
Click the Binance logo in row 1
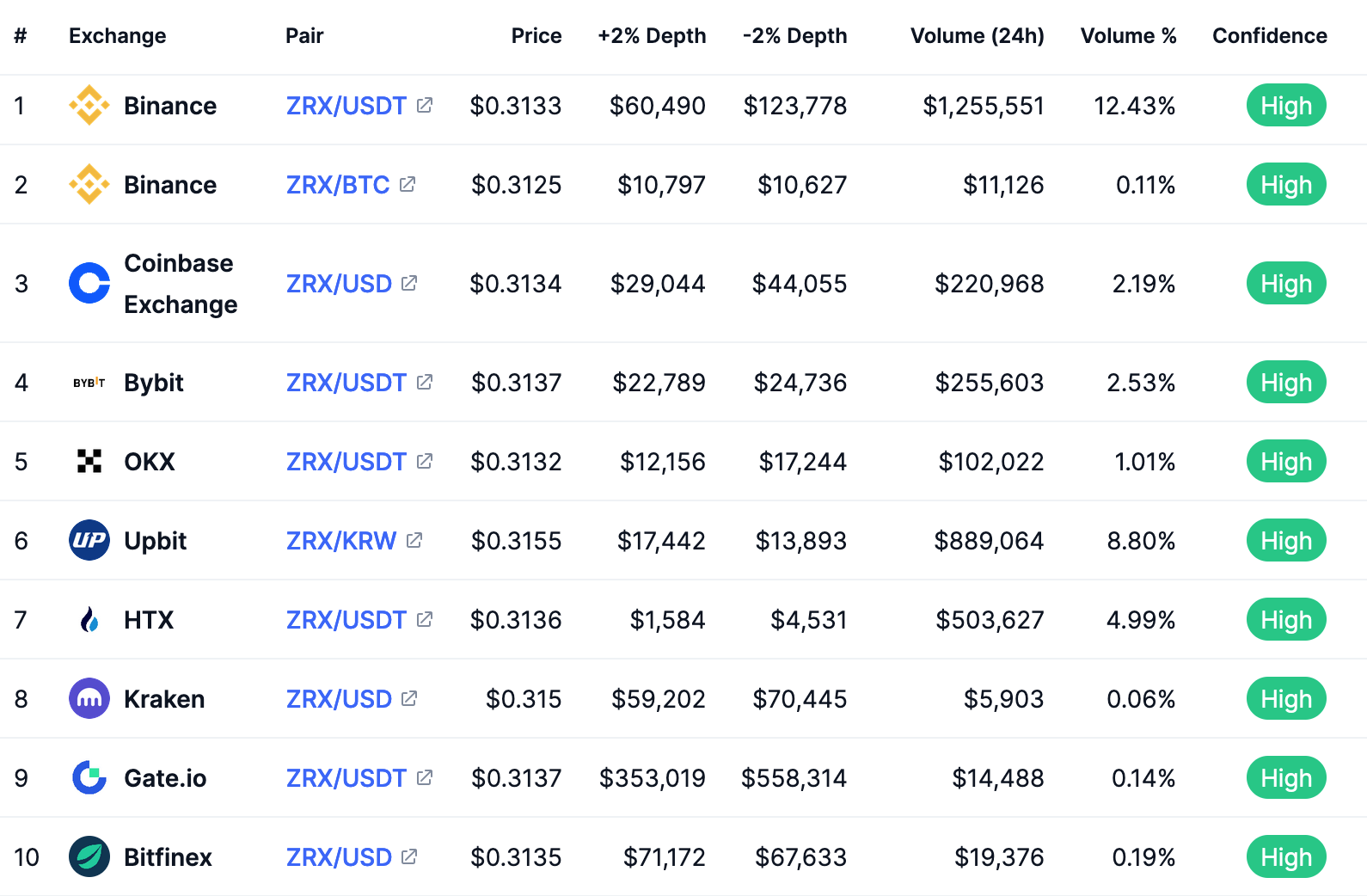tap(89, 105)
